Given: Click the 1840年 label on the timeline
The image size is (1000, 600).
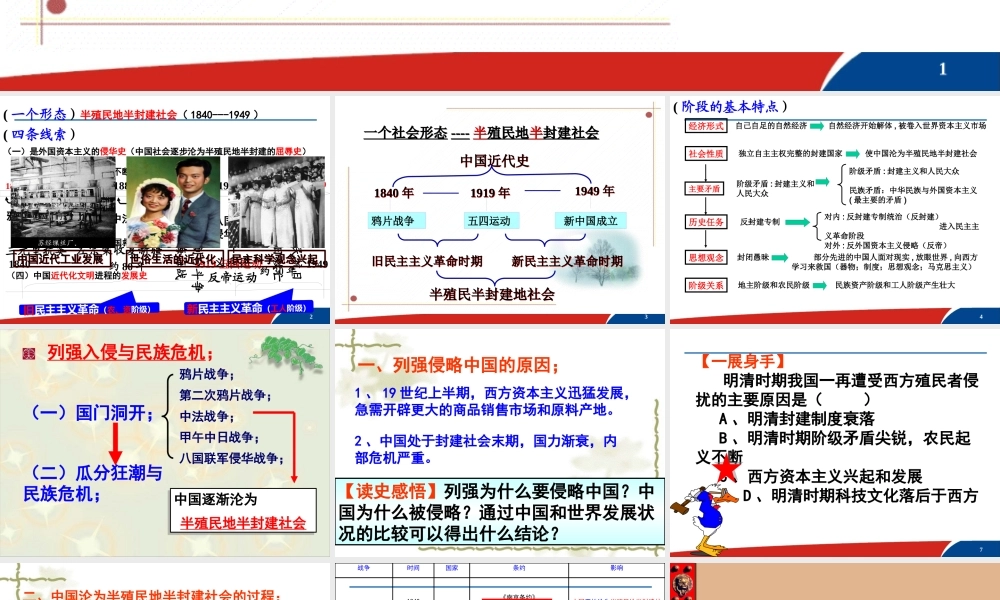Looking at the screenshot, I should click(x=393, y=193).
